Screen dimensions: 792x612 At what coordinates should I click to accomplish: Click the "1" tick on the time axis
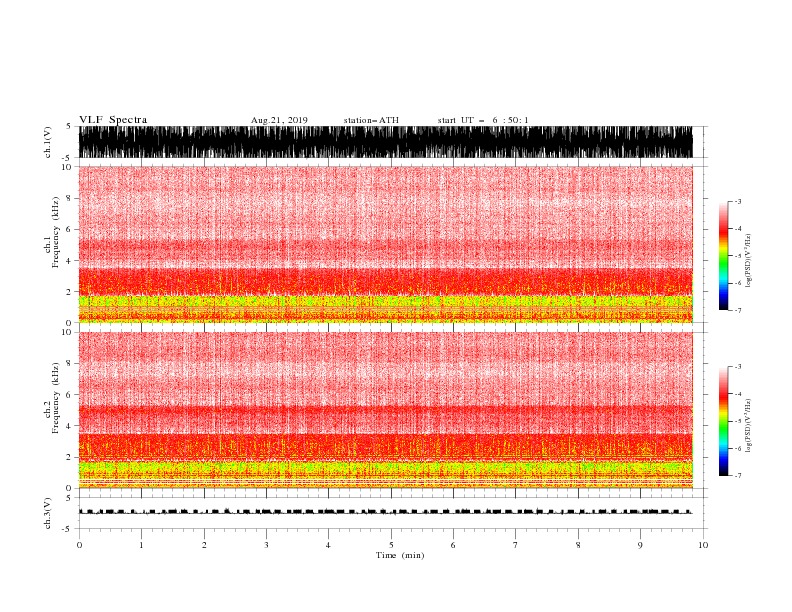[141, 545]
